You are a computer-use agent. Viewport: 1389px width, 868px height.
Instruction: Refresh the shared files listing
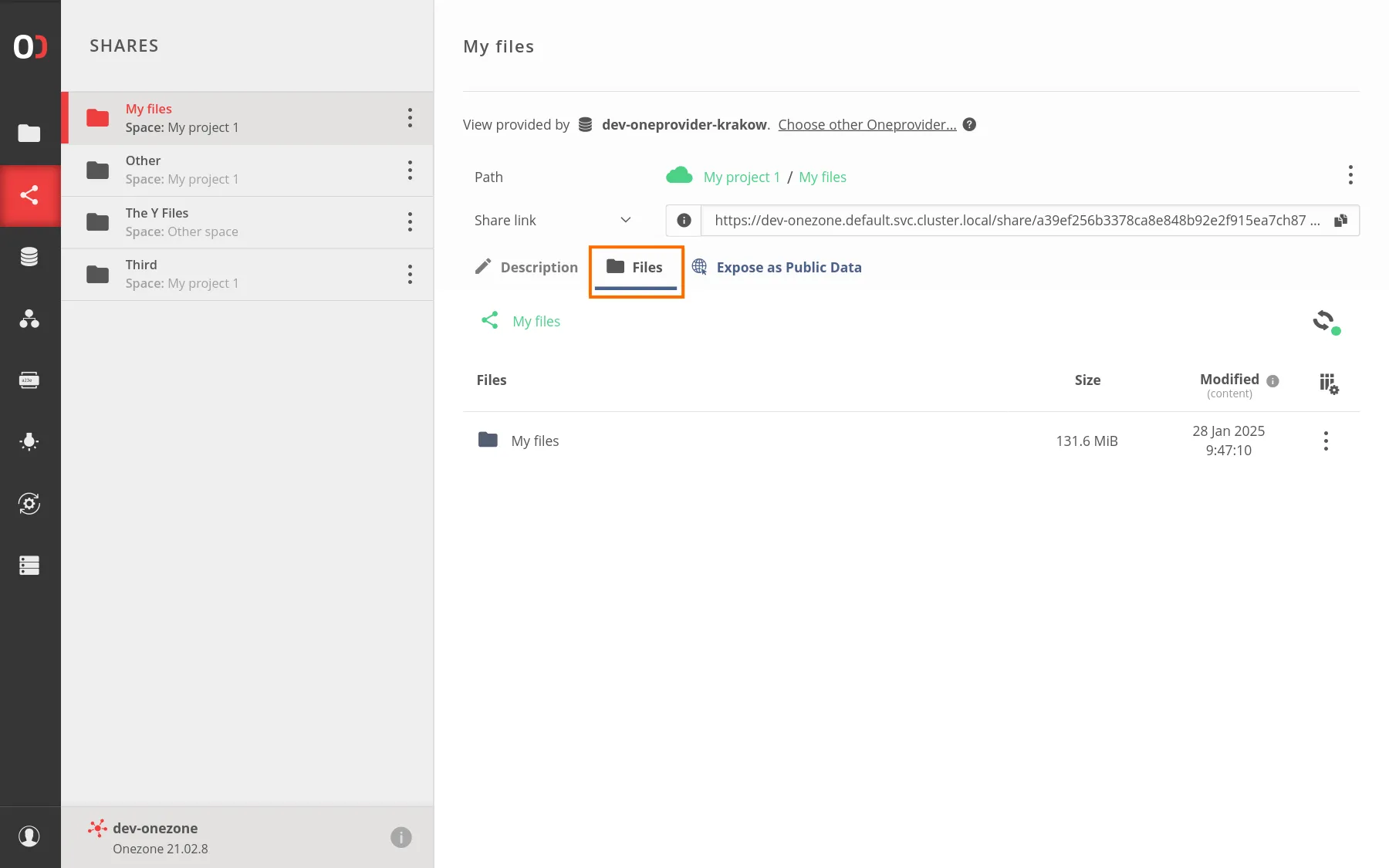(1326, 322)
